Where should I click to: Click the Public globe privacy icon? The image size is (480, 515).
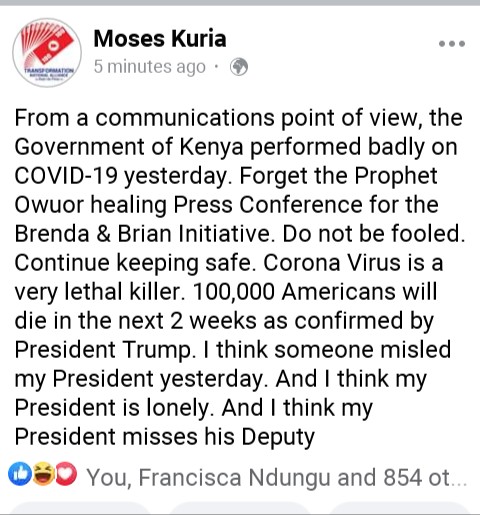pos(239,67)
